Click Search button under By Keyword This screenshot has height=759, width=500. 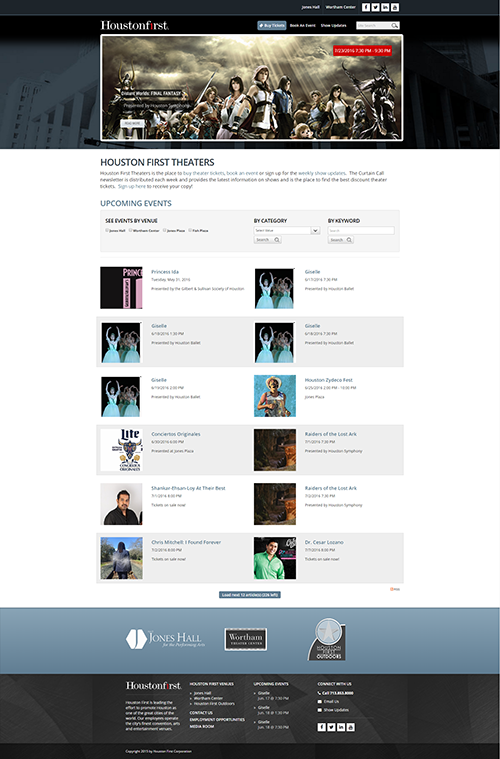341,240
